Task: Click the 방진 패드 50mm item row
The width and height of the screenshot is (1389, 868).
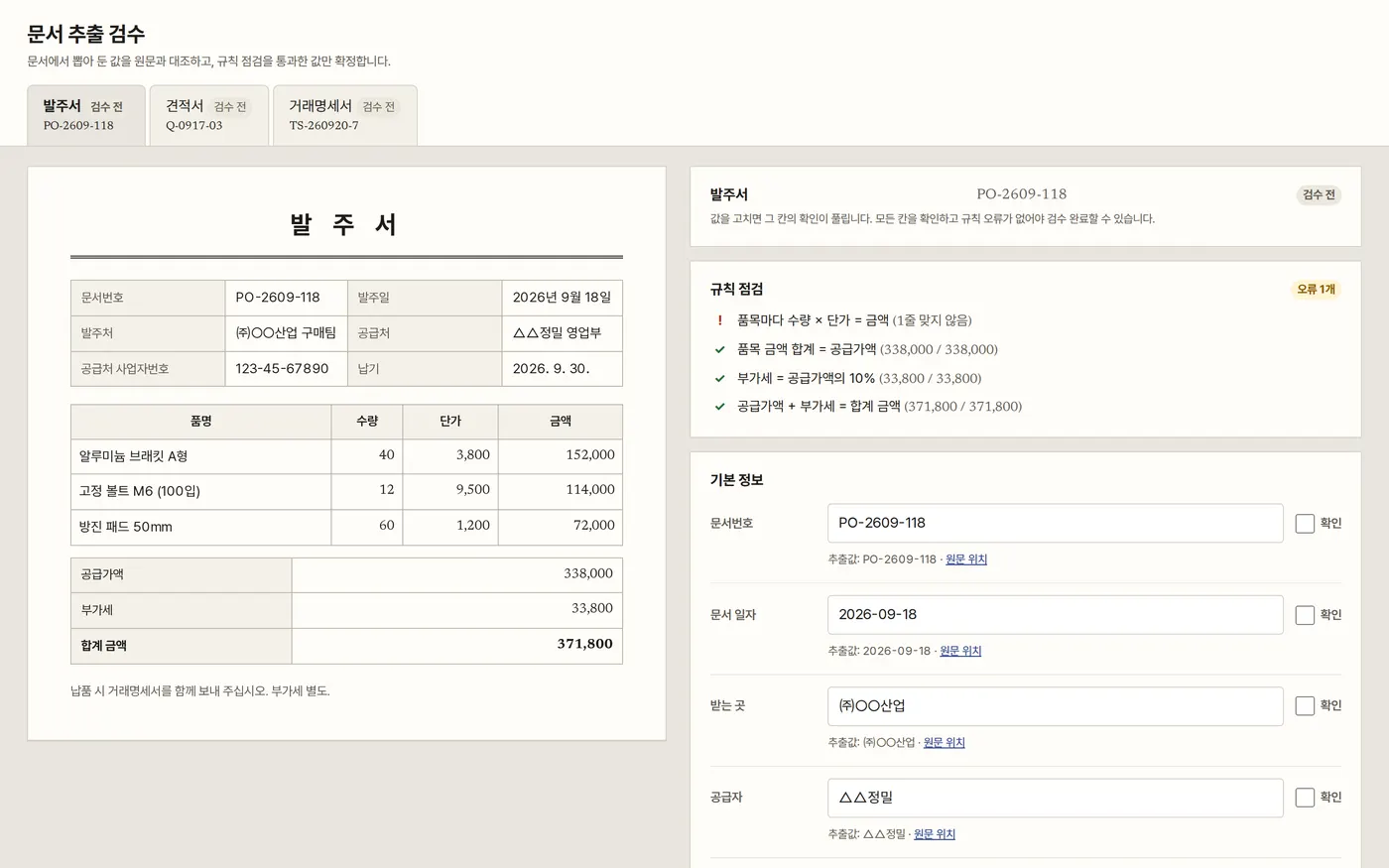Action: (346, 527)
